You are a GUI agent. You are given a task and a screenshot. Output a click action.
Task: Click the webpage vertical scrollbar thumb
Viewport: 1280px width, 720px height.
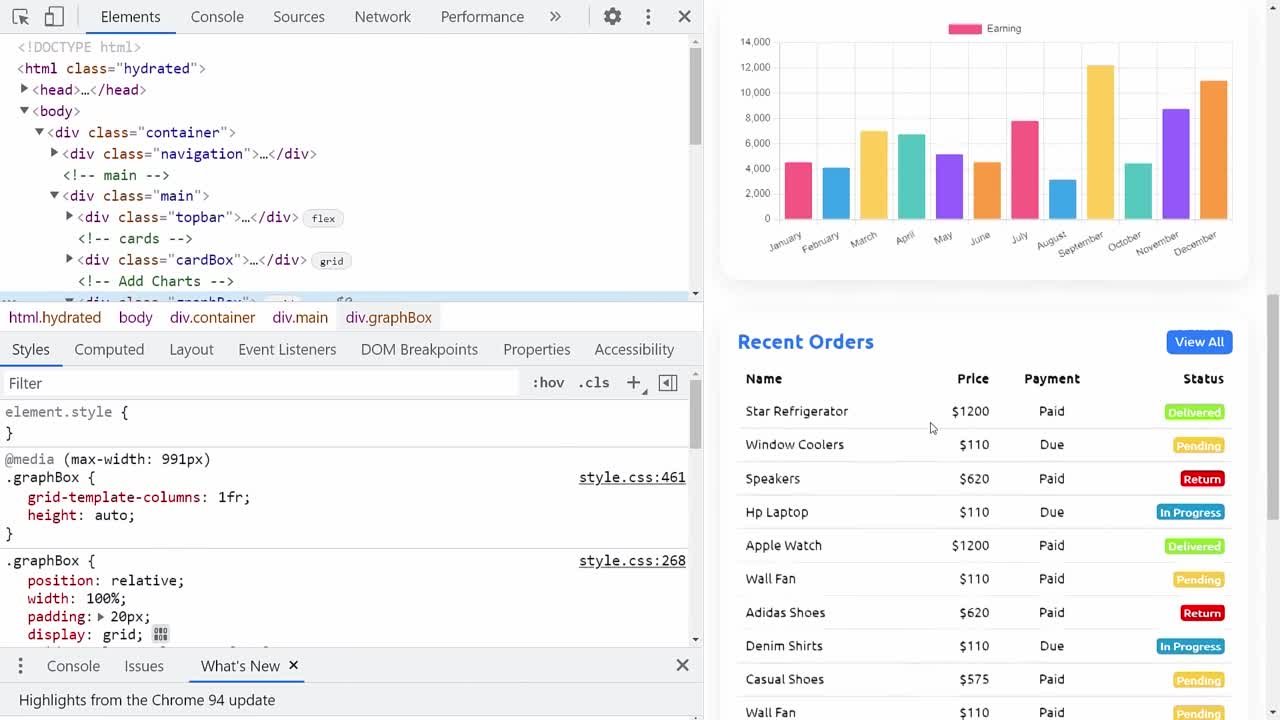click(1272, 407)
